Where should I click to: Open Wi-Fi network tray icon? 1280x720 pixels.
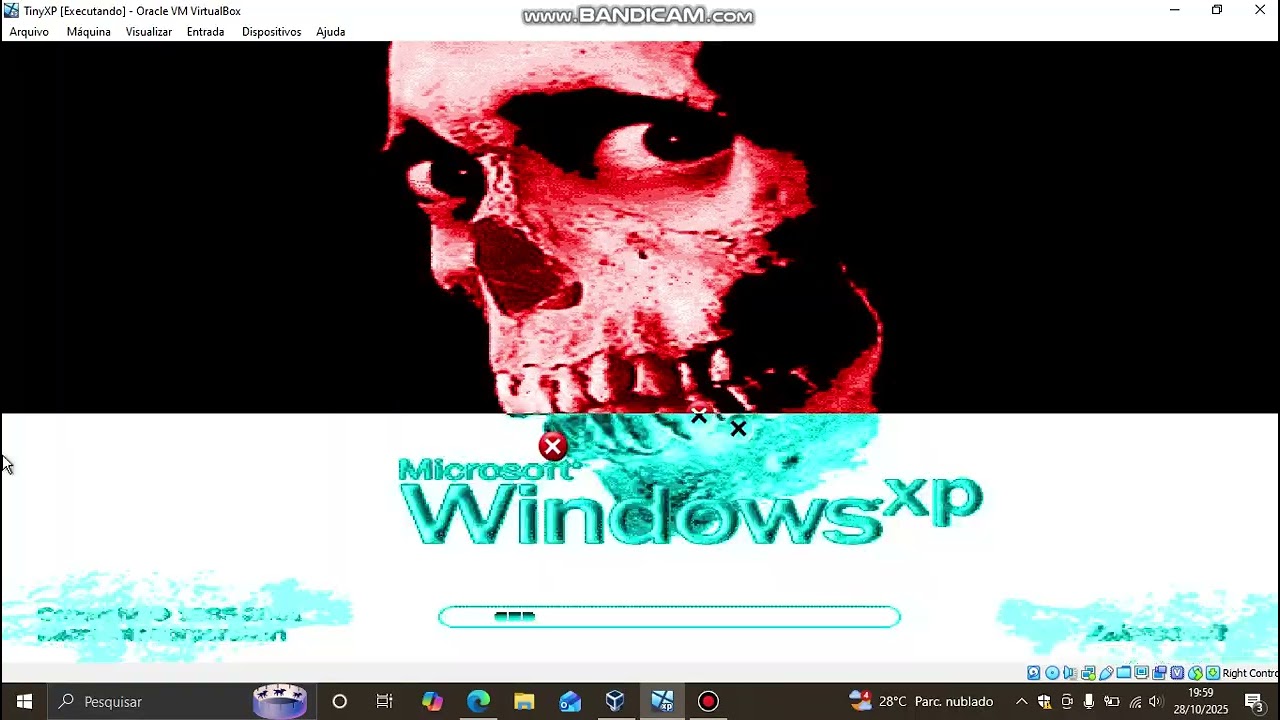1135,702
